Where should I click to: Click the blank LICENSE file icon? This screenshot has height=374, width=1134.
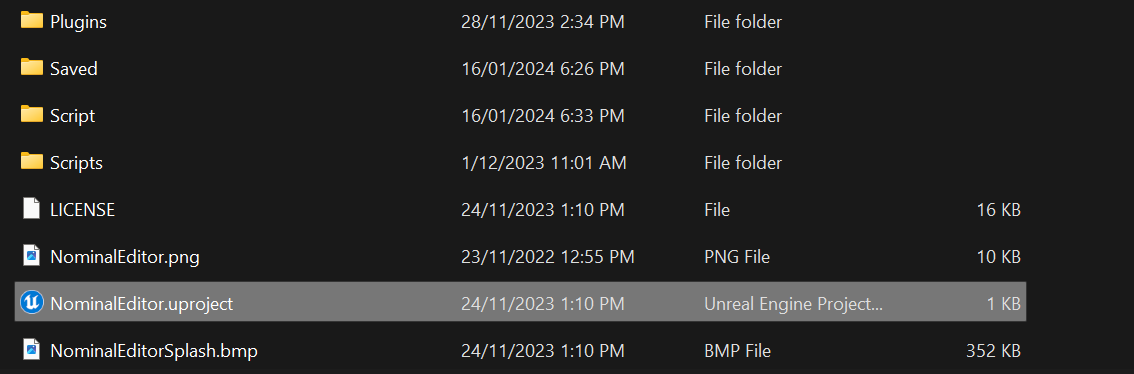tap(32, 208)
